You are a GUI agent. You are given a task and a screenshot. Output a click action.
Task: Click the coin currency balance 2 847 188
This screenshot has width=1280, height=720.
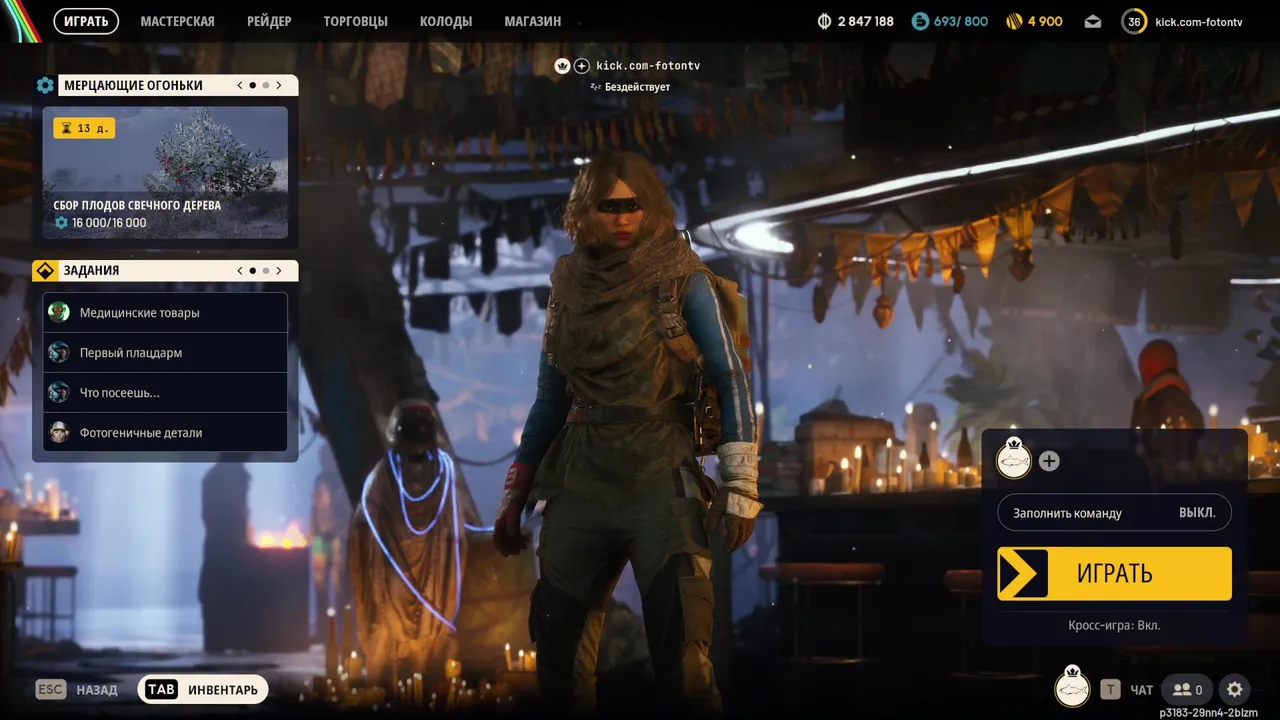point(855,21)
